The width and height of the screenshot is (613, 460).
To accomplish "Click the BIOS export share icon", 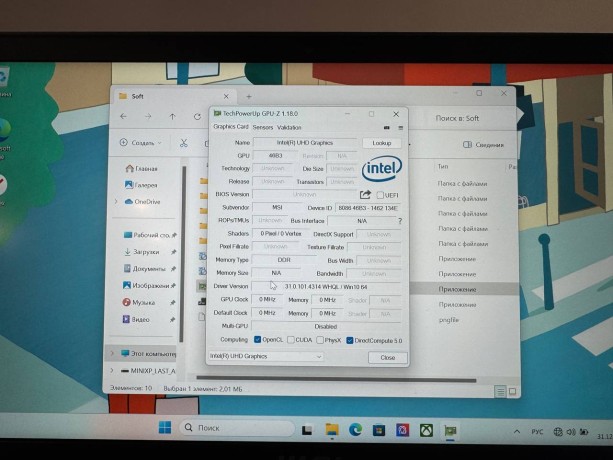I will pos(365,194).
